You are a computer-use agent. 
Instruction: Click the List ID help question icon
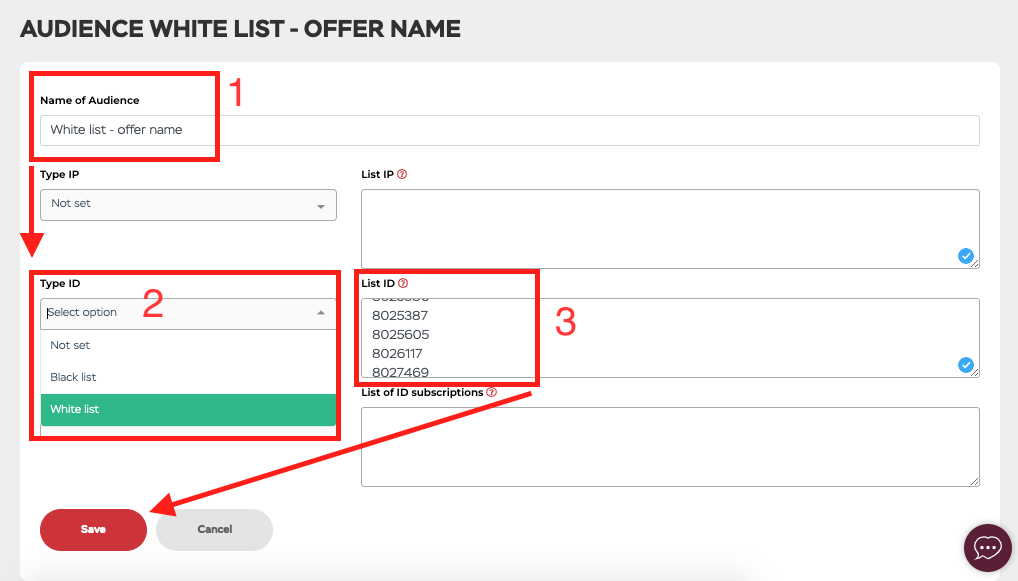(x=403, y=283)
